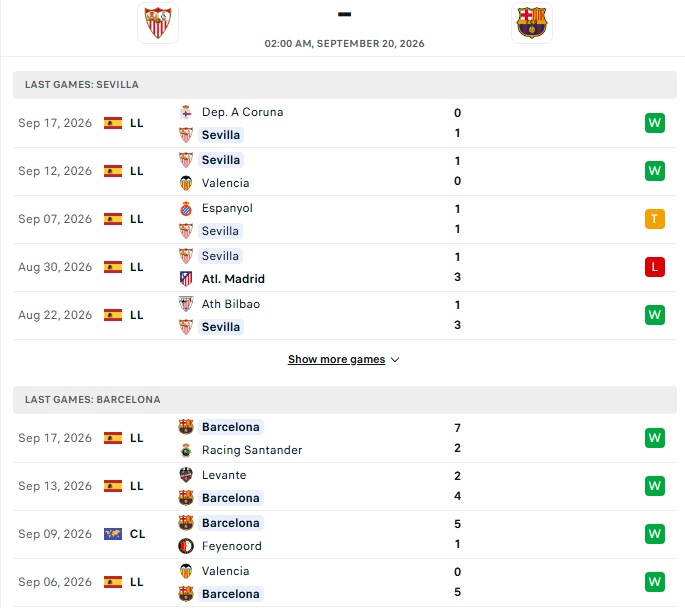This screenshot has height=608, width=685.
Task: Click the Levante team crest
Action: (x=186, y=475)
